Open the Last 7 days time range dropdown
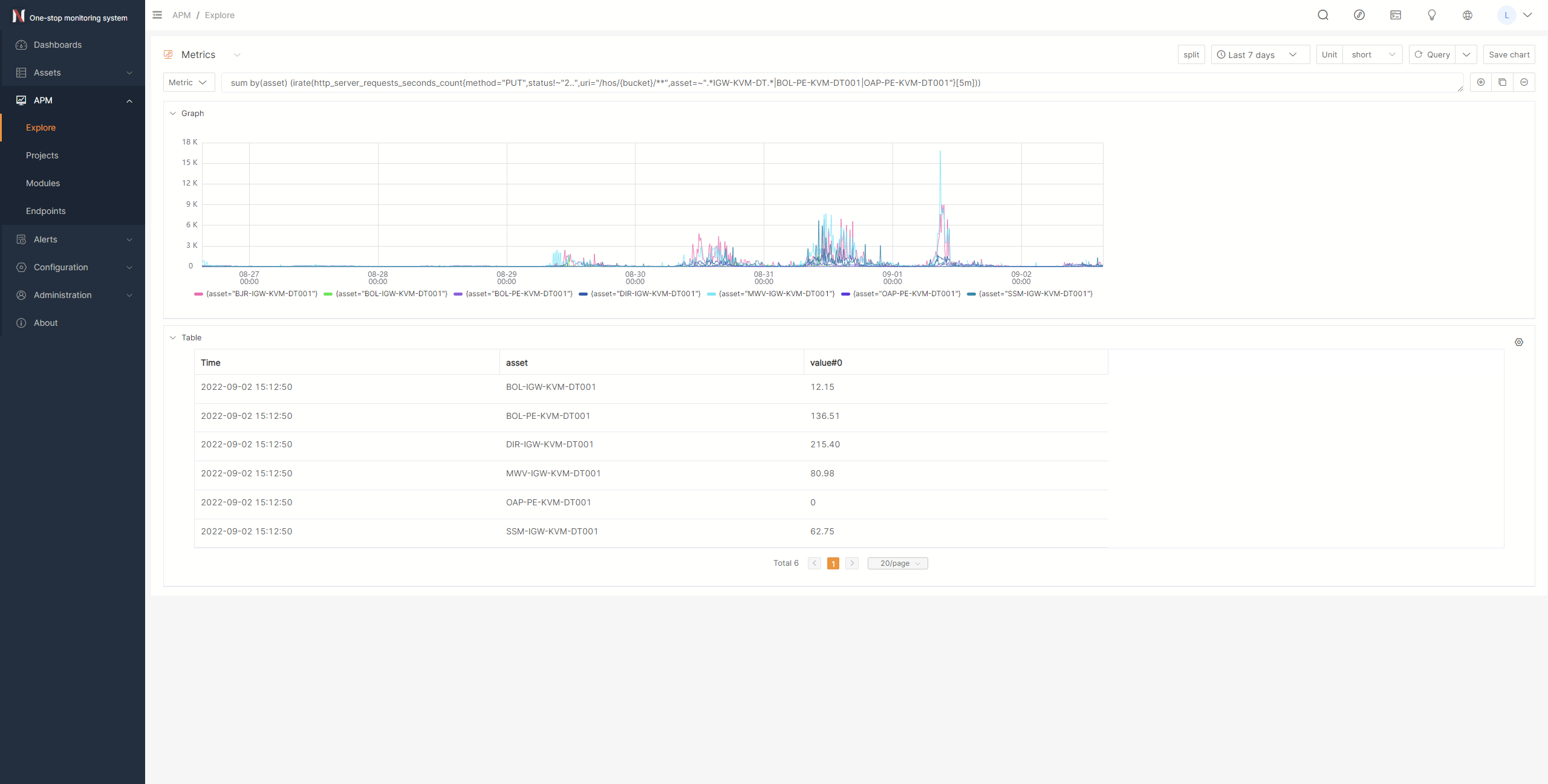 pos(1260,54)
